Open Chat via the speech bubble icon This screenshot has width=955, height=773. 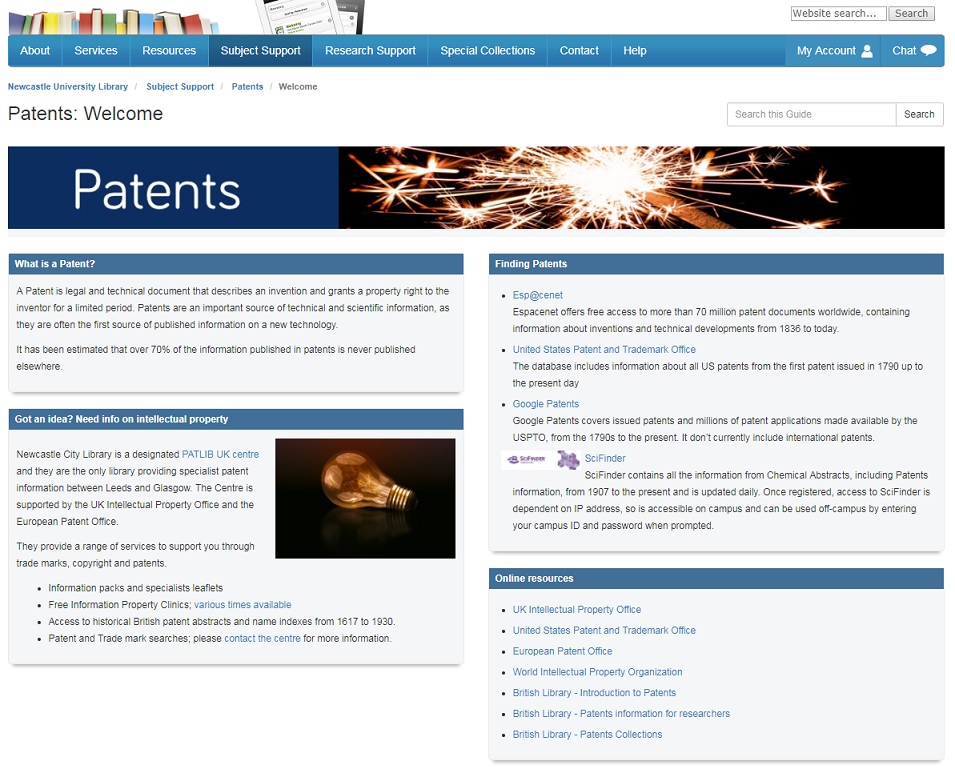point(929,51)
